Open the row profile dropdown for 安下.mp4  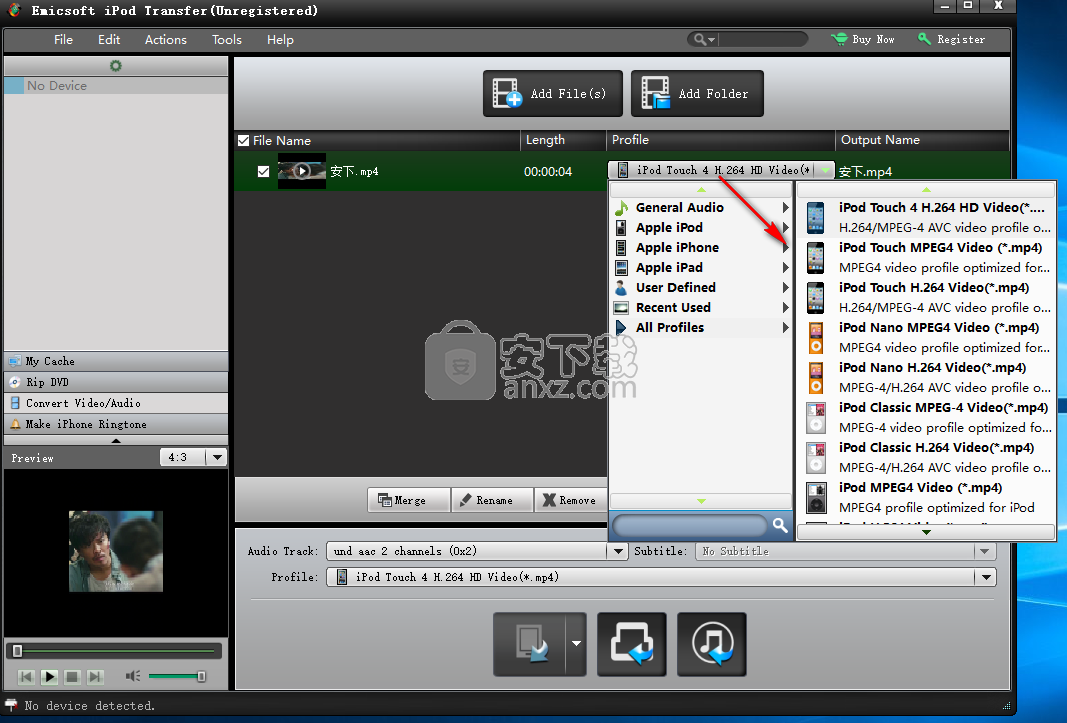(x=824, y=170)
